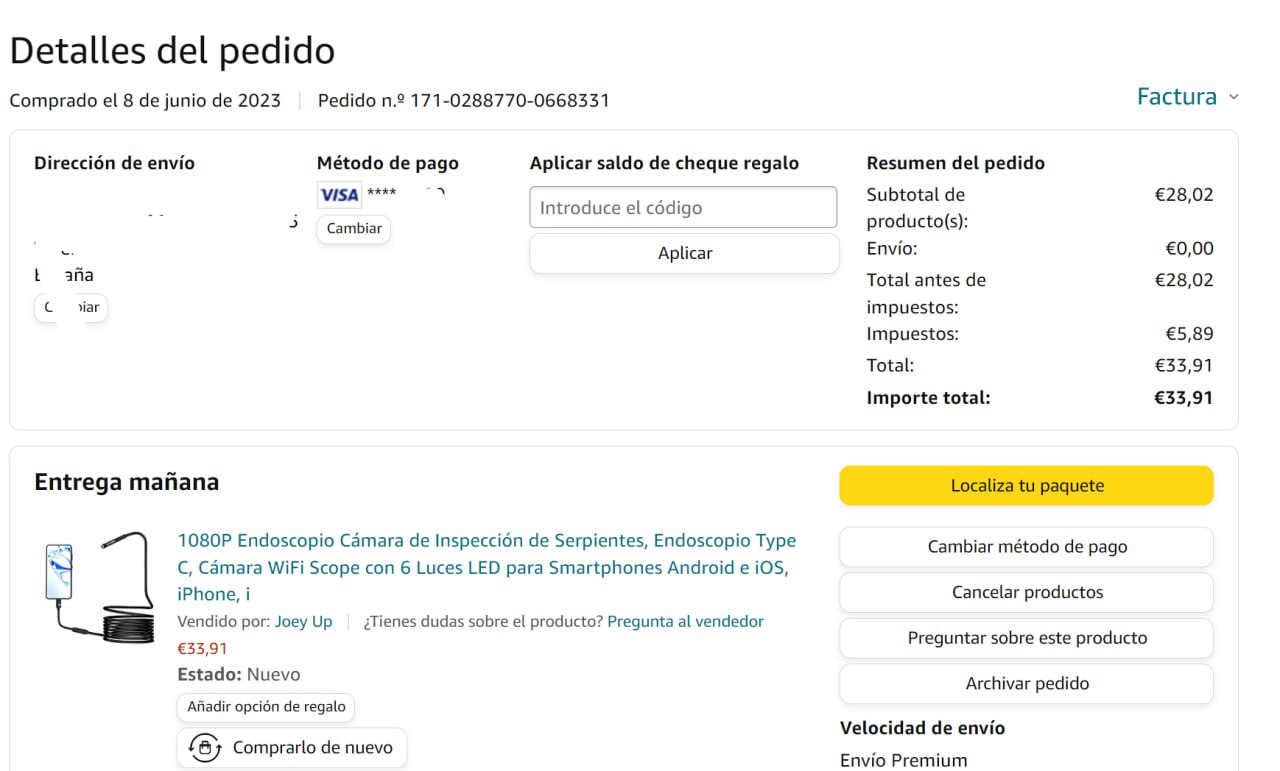Click the yellow Localiza tu paquete button
The width and height of the screenshot is (1280, 771).
tap(1026, 486)
